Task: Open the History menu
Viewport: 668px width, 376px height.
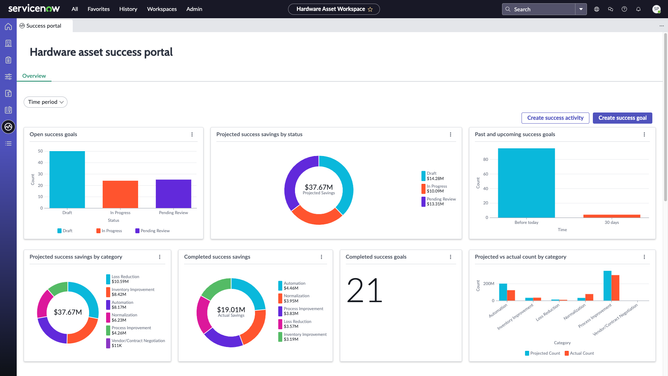Action: (128, 9)
